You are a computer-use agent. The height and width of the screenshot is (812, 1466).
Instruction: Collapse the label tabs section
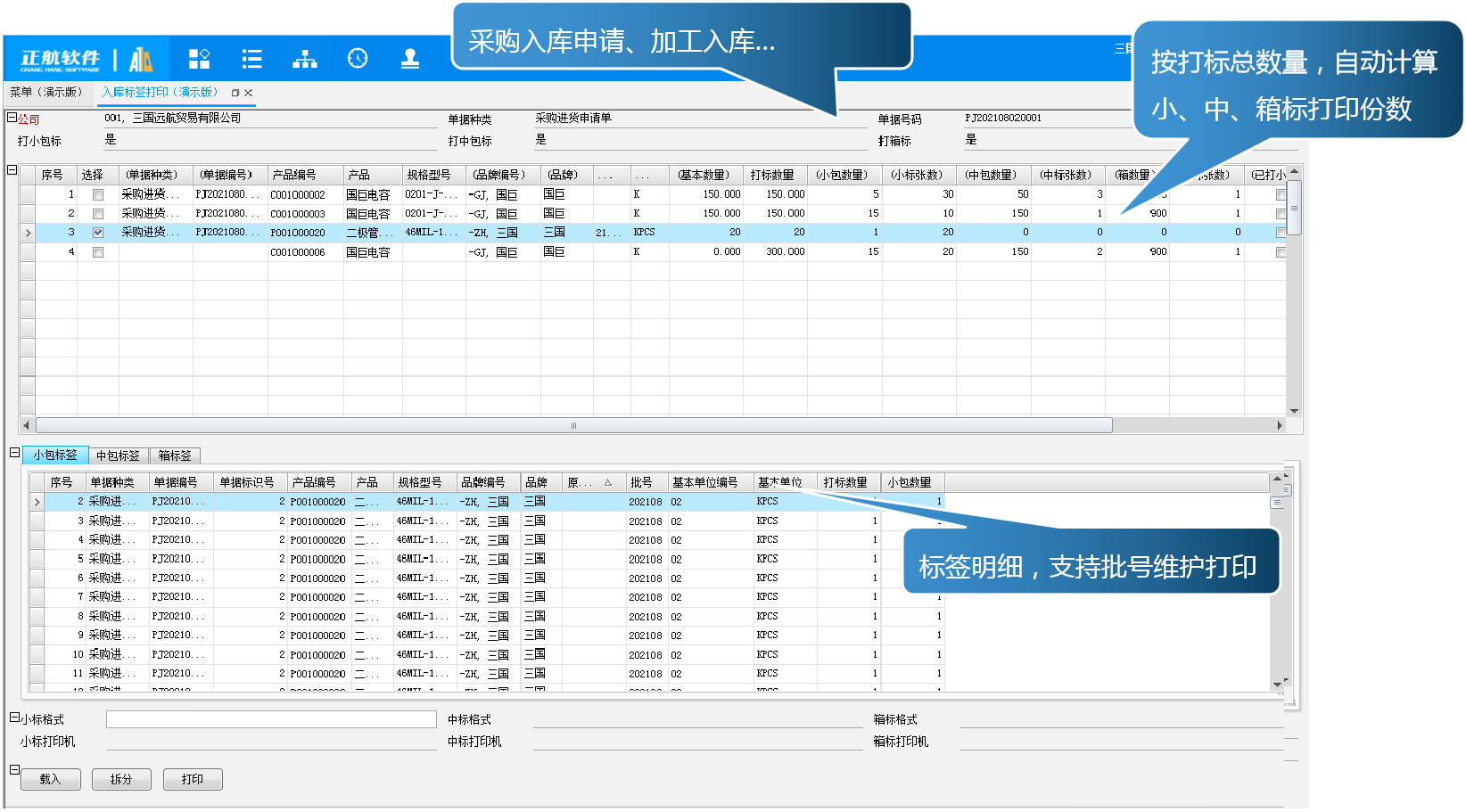[x=14, y=453]
